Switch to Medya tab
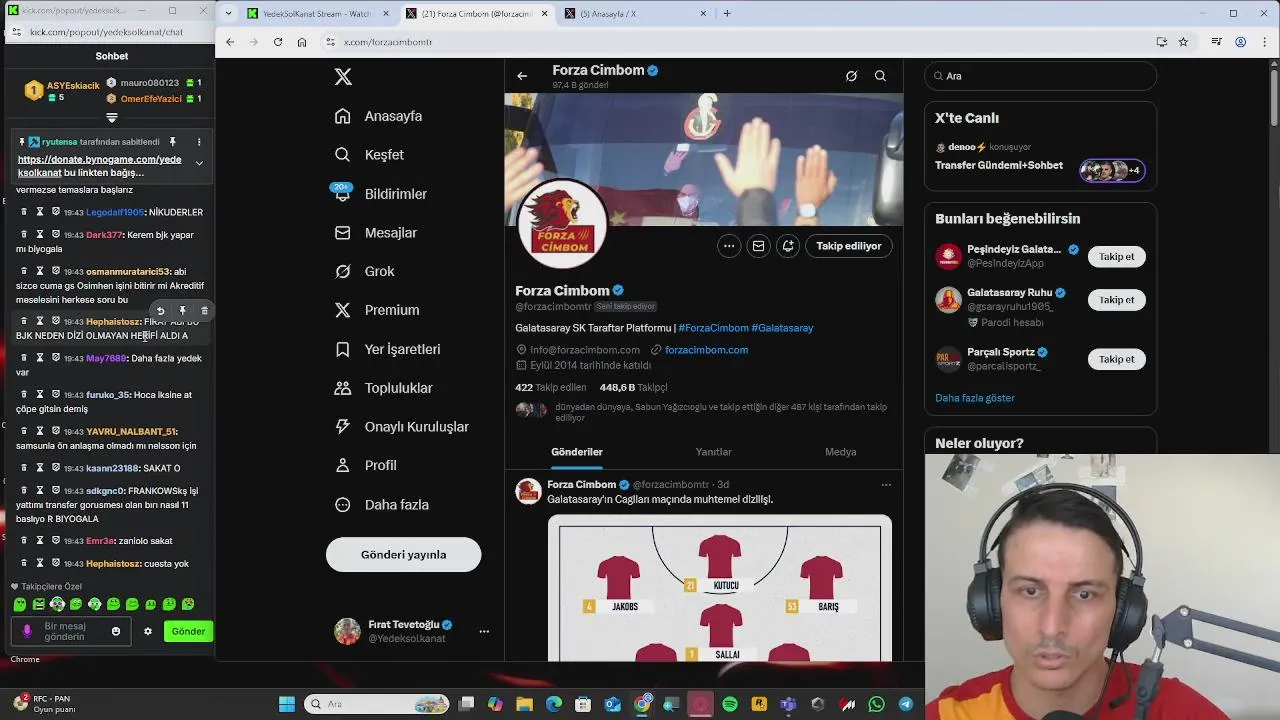Screen dimensions: 1280x720 (841, 452)
